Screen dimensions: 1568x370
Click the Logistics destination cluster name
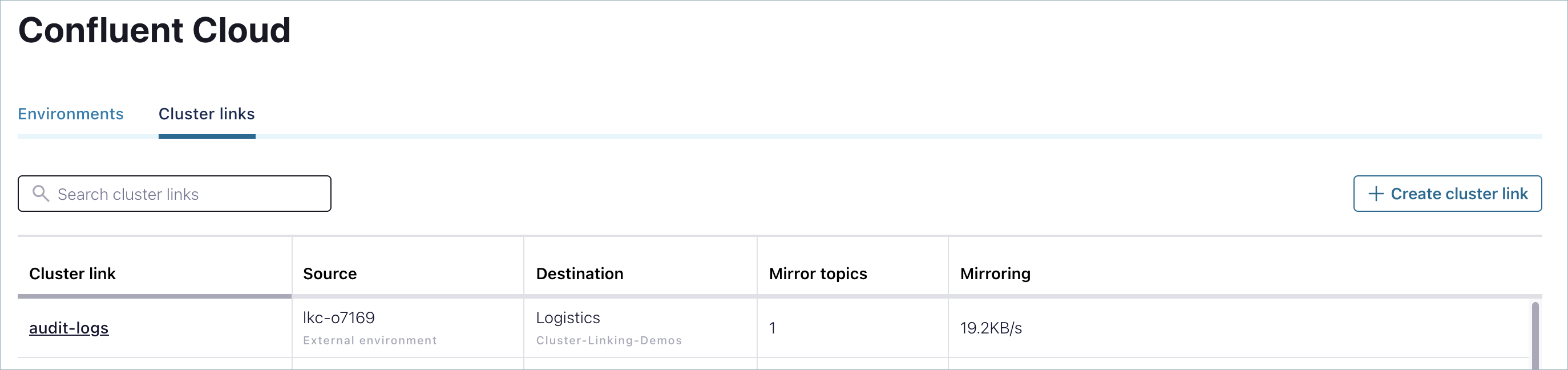[x=568, y=317]
